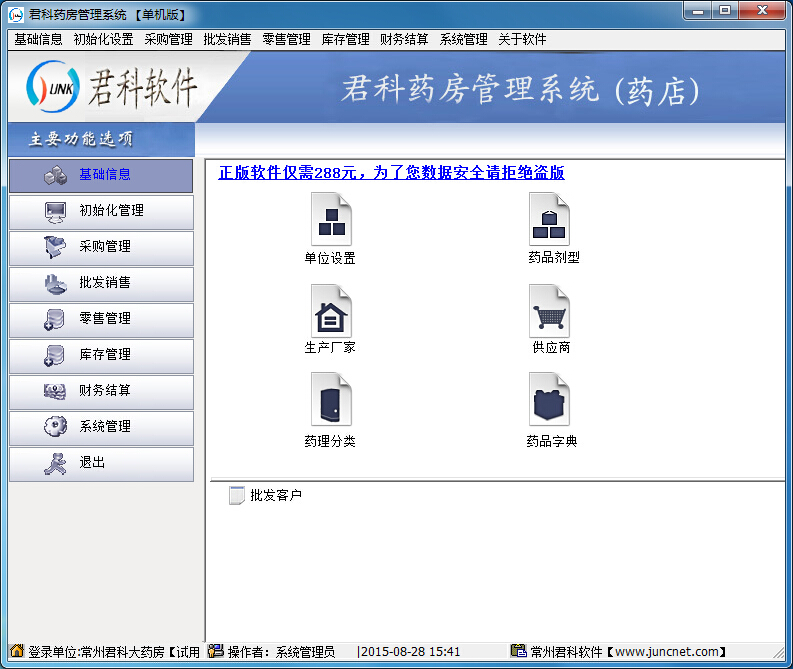Open the 系统管理 menu
793x669 pixels.
[463, 39]
